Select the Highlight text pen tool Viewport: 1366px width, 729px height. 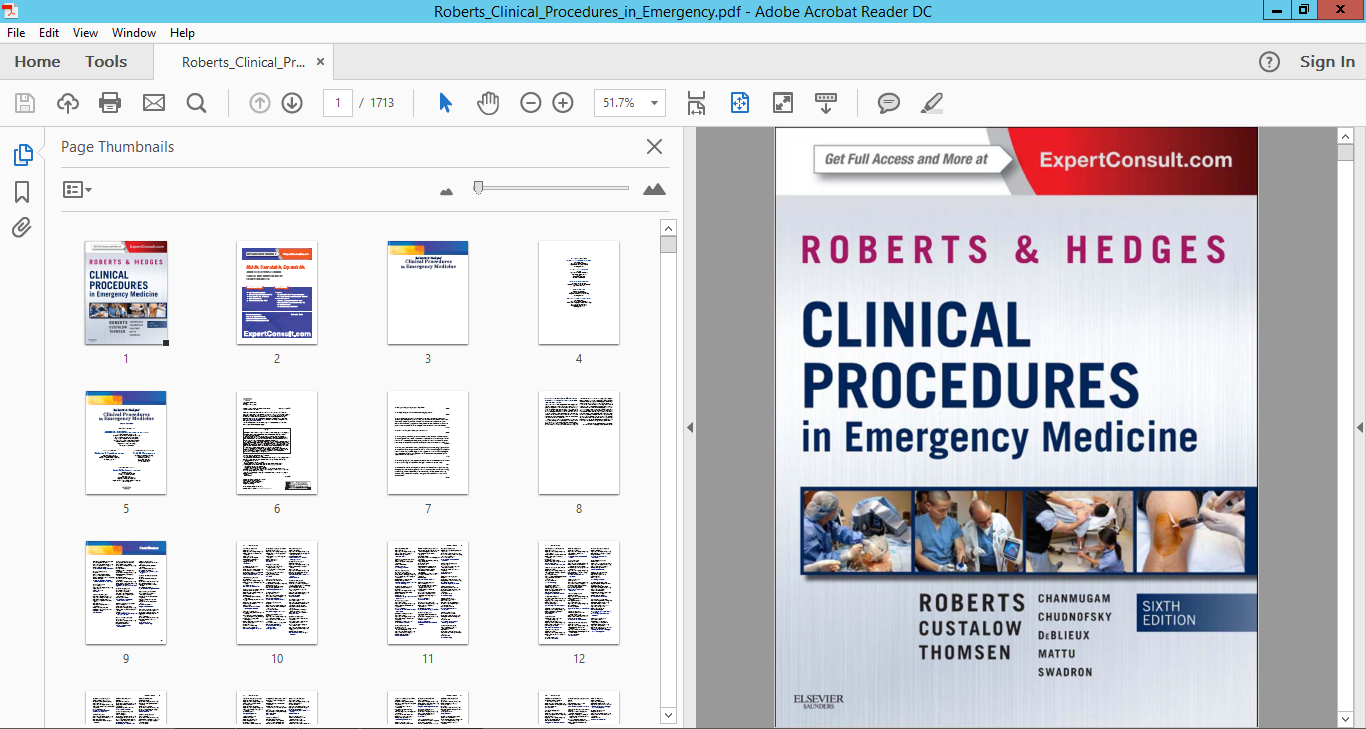click(x=931, y=103)
